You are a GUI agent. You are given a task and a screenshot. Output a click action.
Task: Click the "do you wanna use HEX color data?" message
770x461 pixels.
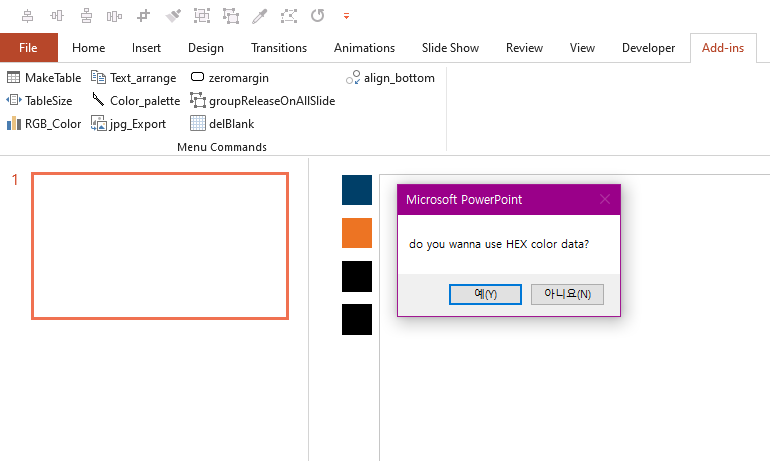click(499, 244)
